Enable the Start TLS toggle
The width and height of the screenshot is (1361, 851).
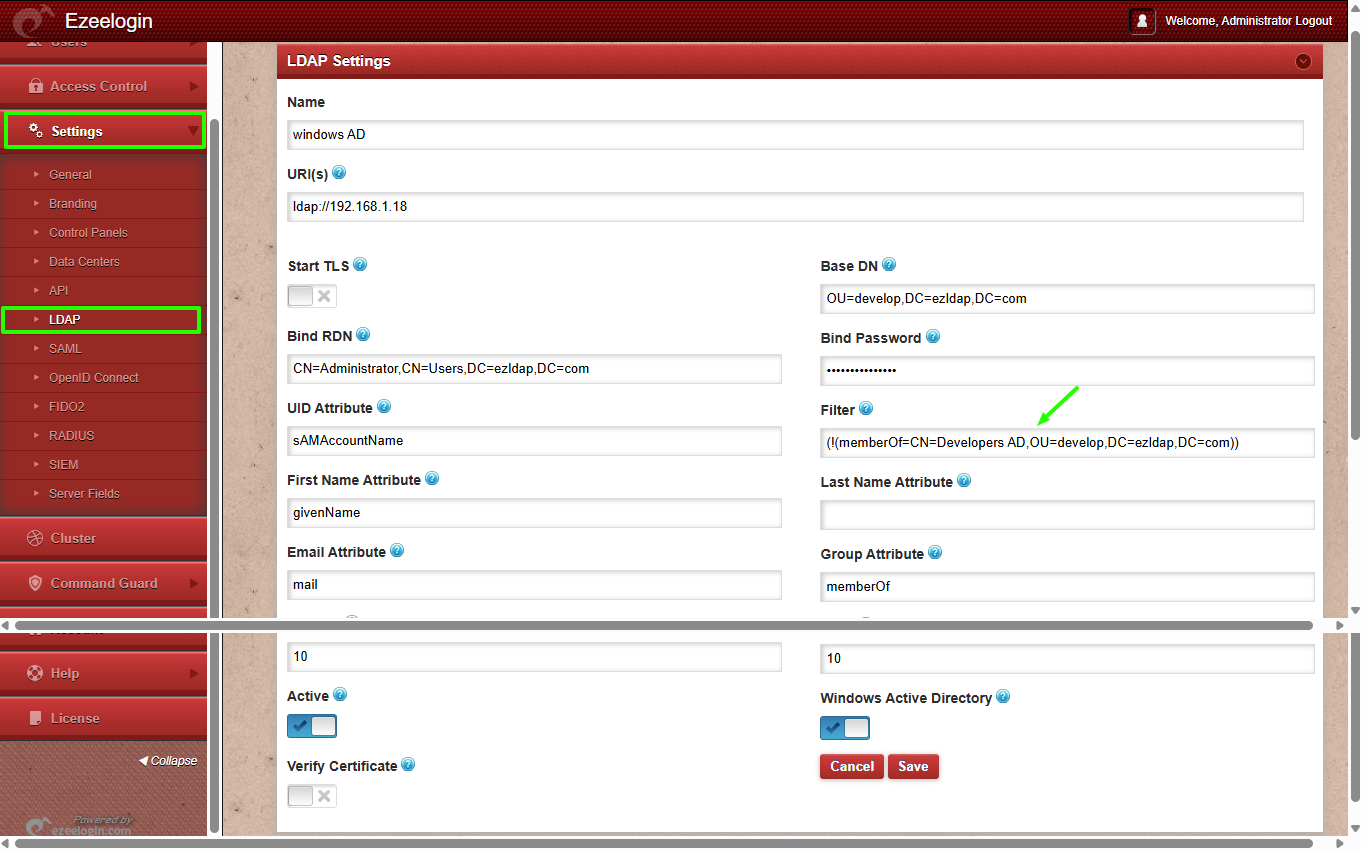(x=312, y=296)
